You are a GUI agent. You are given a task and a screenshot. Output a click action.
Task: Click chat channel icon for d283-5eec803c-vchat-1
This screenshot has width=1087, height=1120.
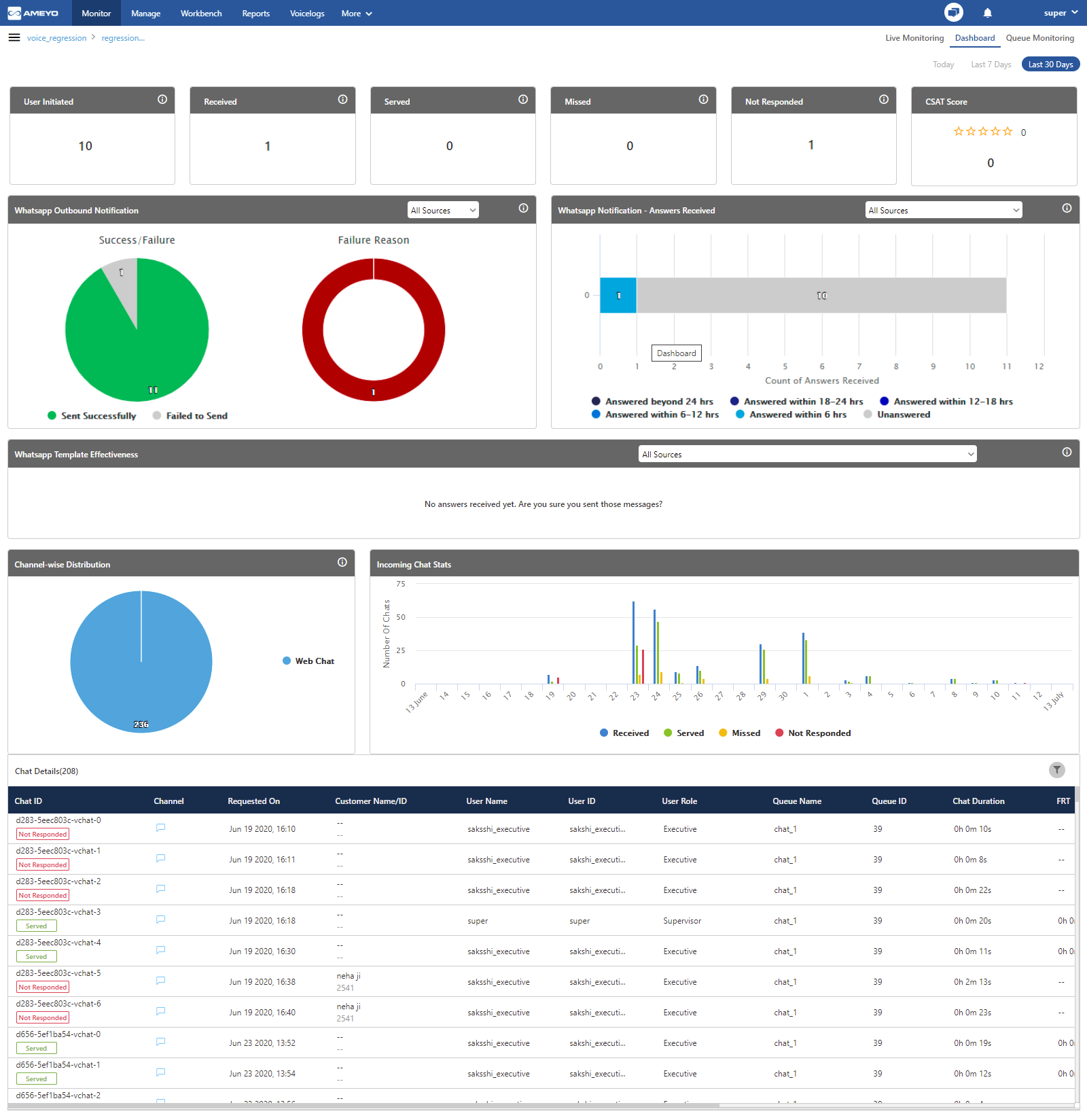[x=161, y=858]
